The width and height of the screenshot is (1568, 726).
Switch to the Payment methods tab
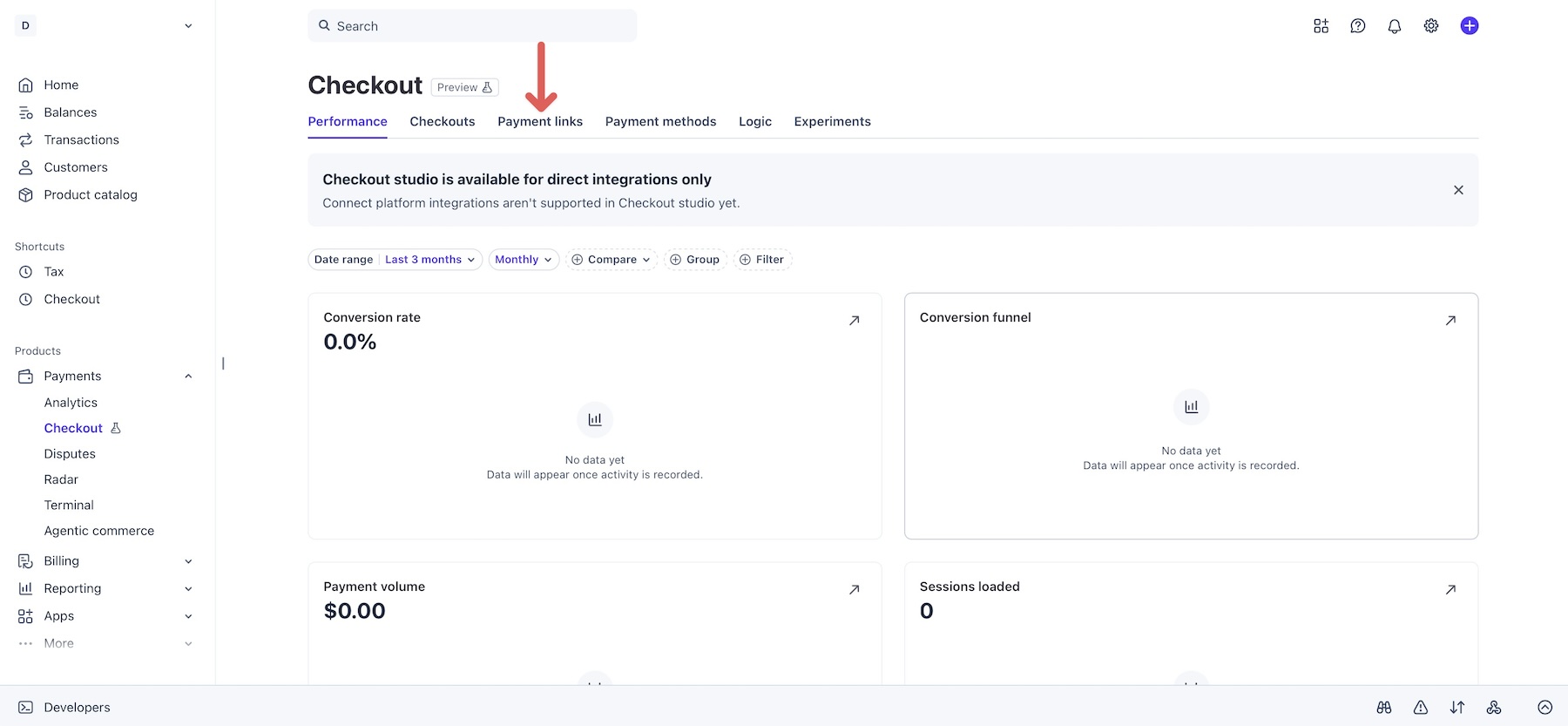[x=660, y=122]
